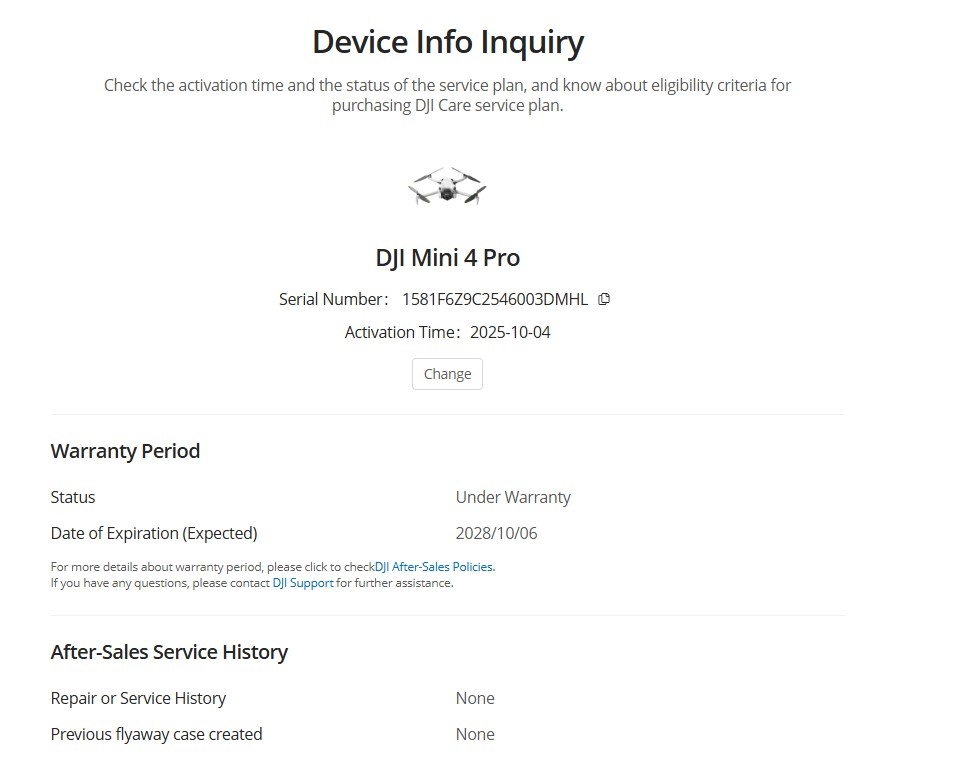Click the Repair or Service History label
Viewport: 954px width, 772px height.
137,698
